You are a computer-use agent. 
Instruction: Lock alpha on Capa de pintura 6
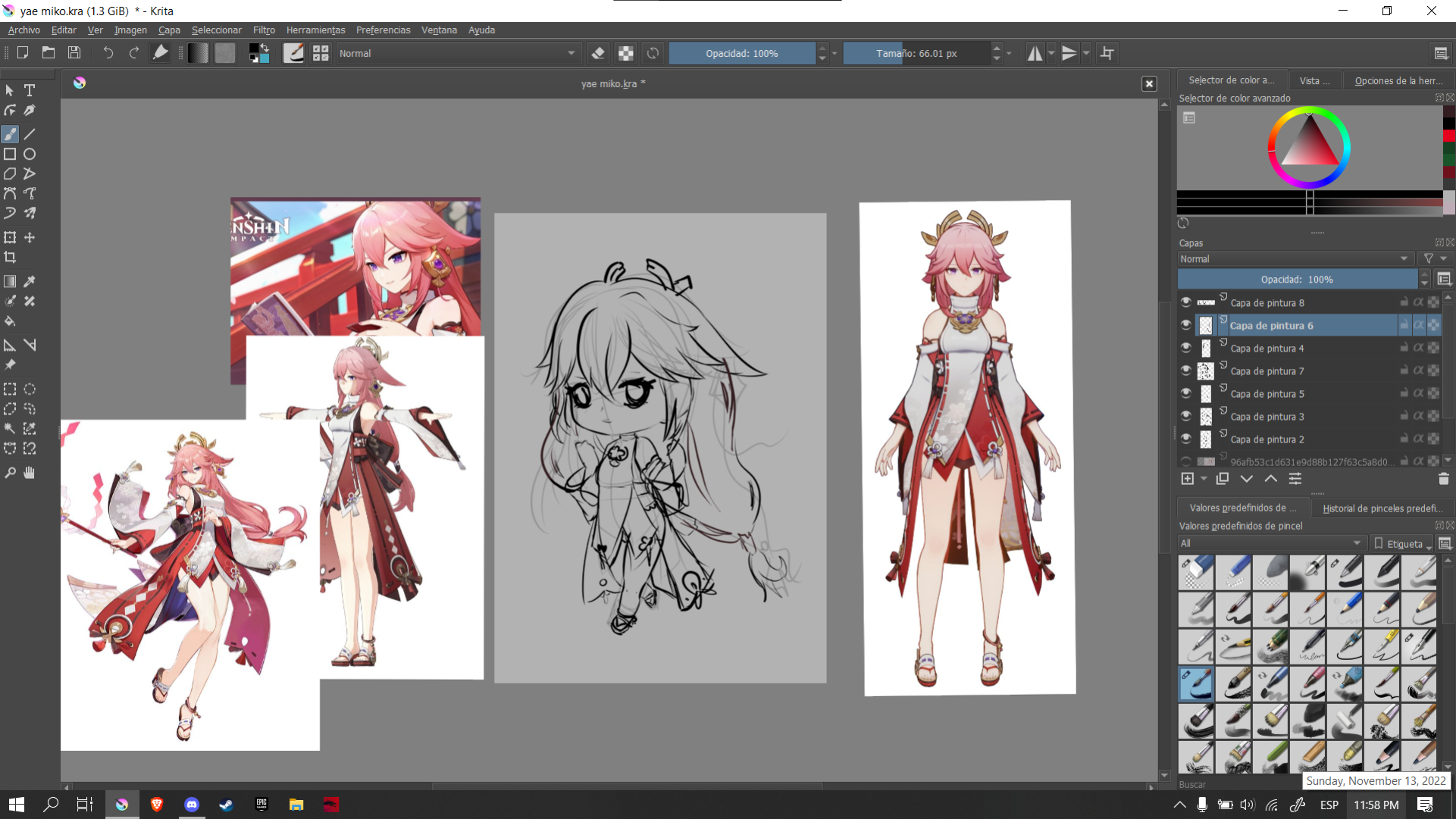click(1419, 325)
